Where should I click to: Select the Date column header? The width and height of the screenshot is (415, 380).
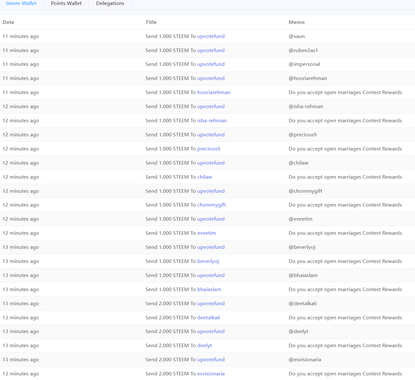click(8, 22)
